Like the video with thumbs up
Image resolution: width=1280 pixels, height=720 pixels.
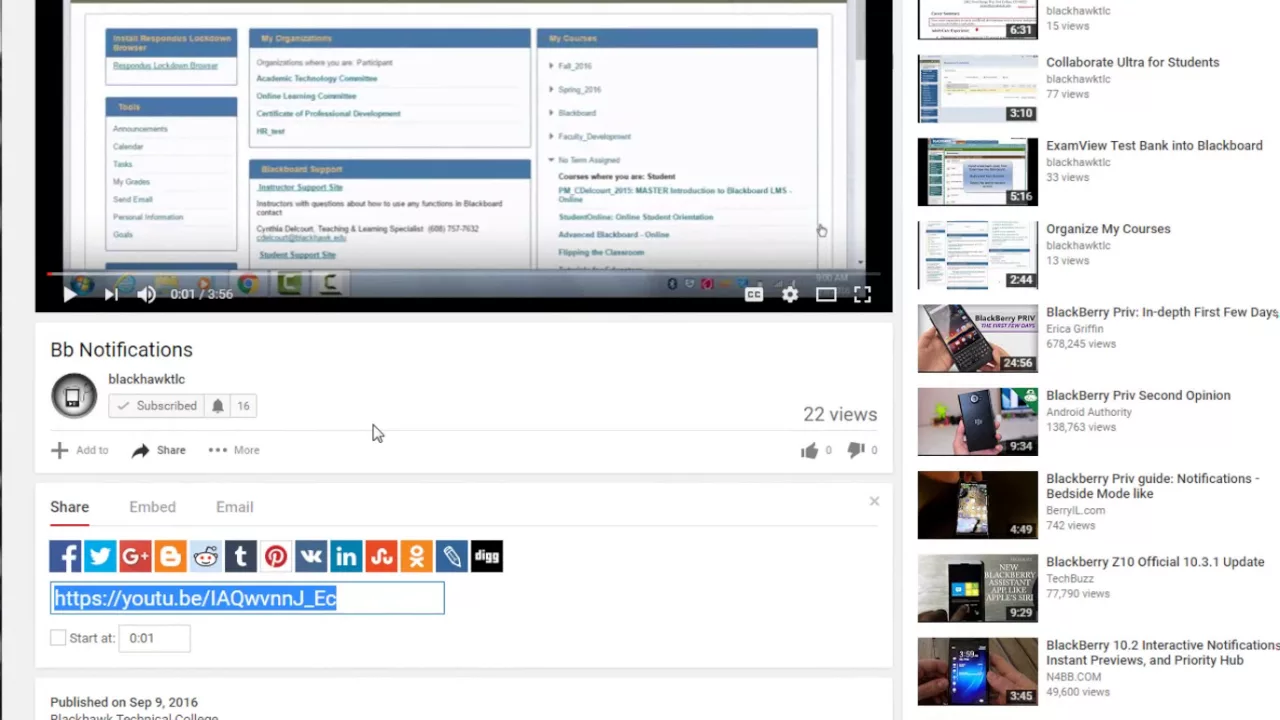tap(809, 450)
